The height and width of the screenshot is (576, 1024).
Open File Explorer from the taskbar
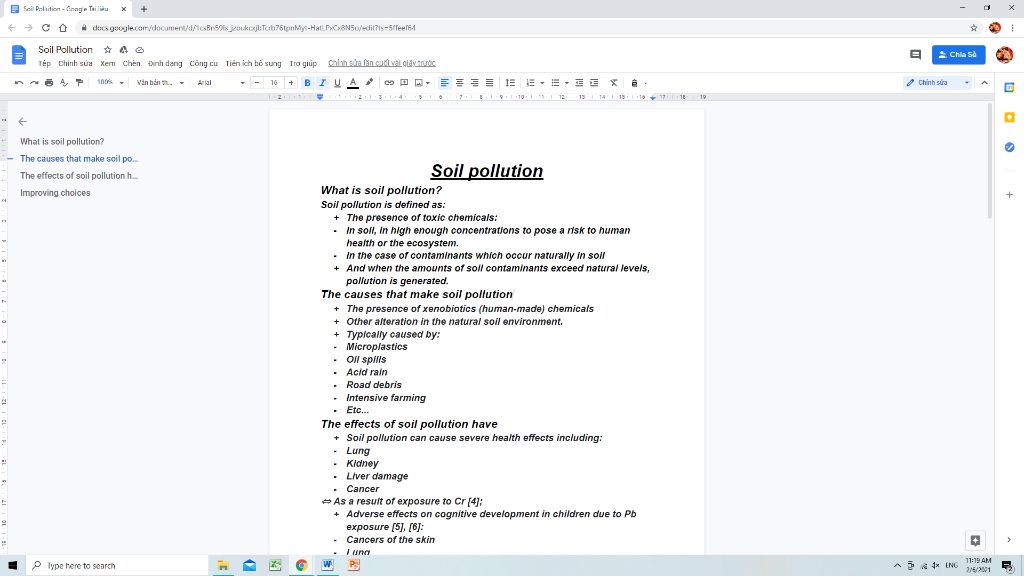point(223,565)
